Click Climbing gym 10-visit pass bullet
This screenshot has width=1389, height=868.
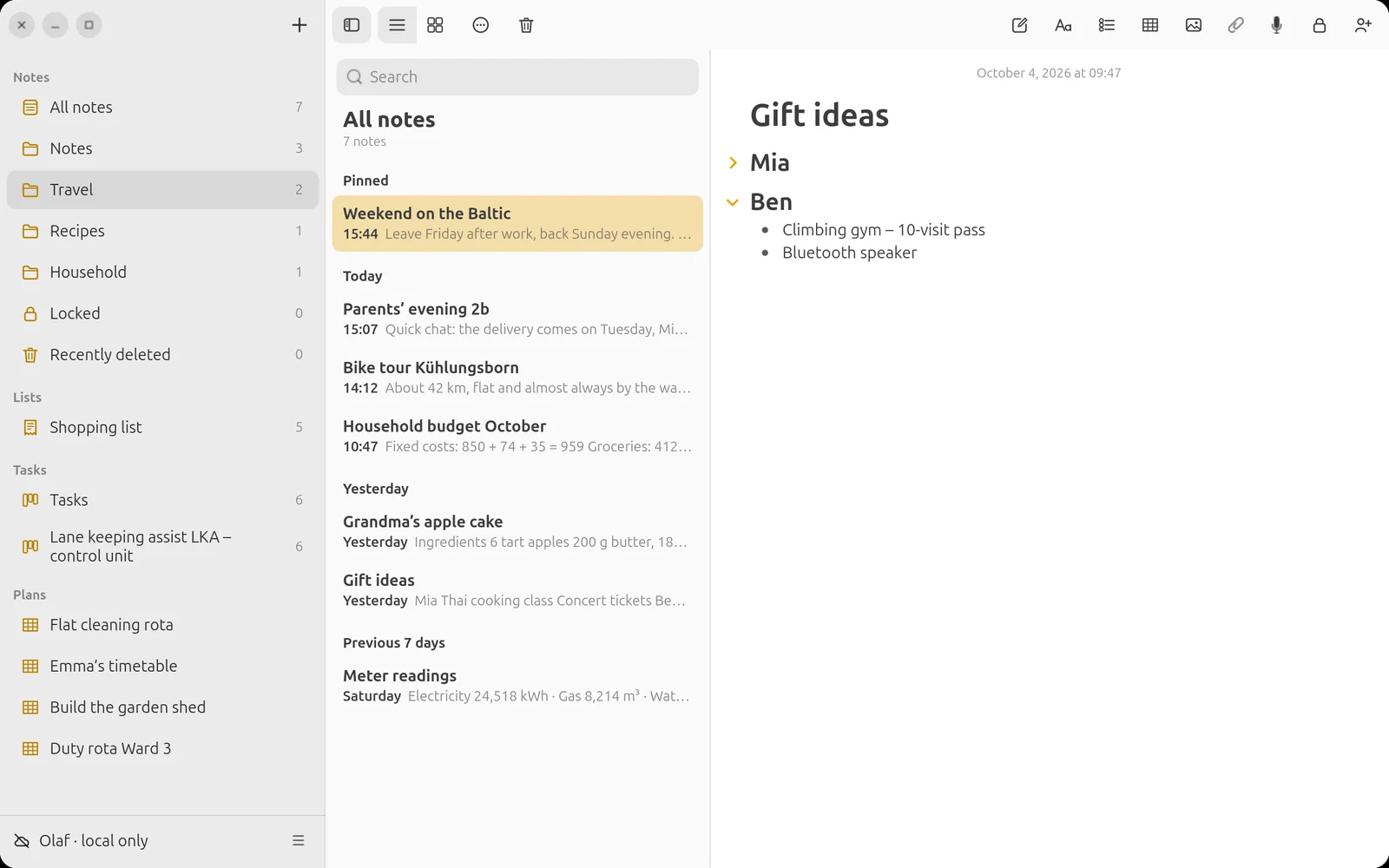pyautogui.click(x=884, y=230)
